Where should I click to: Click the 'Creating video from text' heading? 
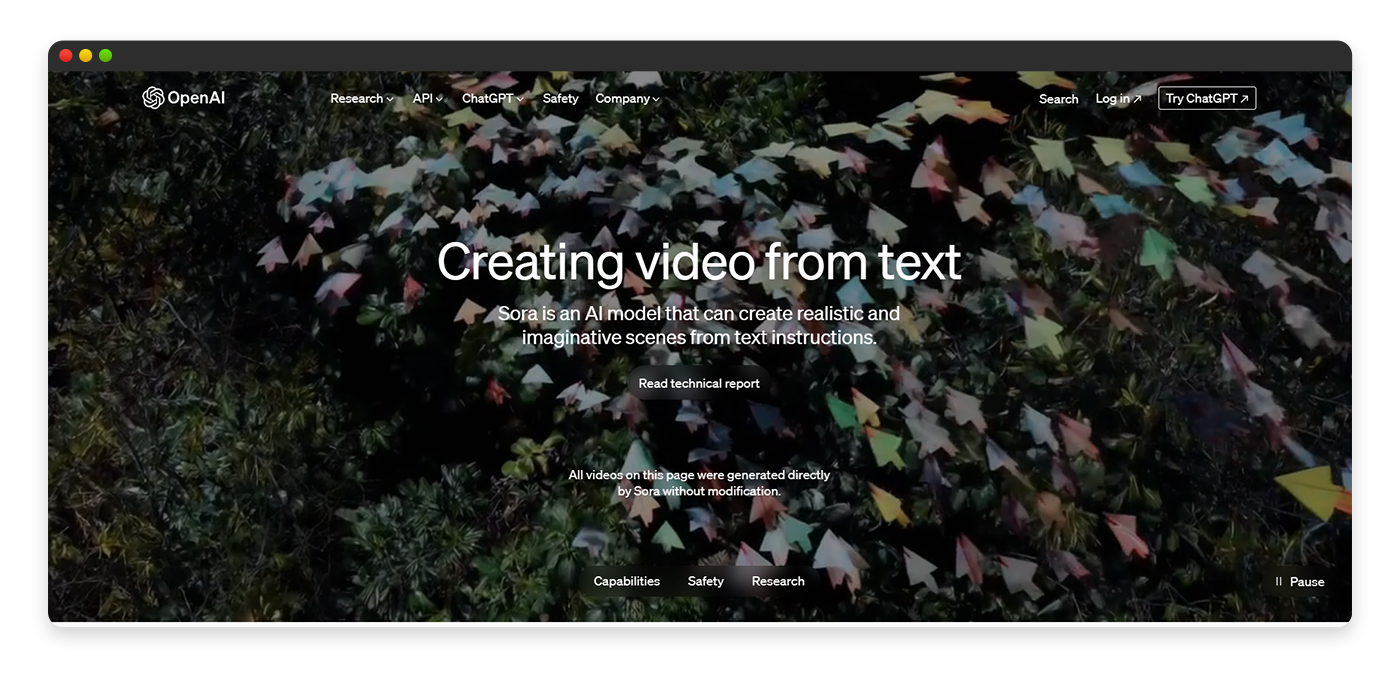[699, 262]
